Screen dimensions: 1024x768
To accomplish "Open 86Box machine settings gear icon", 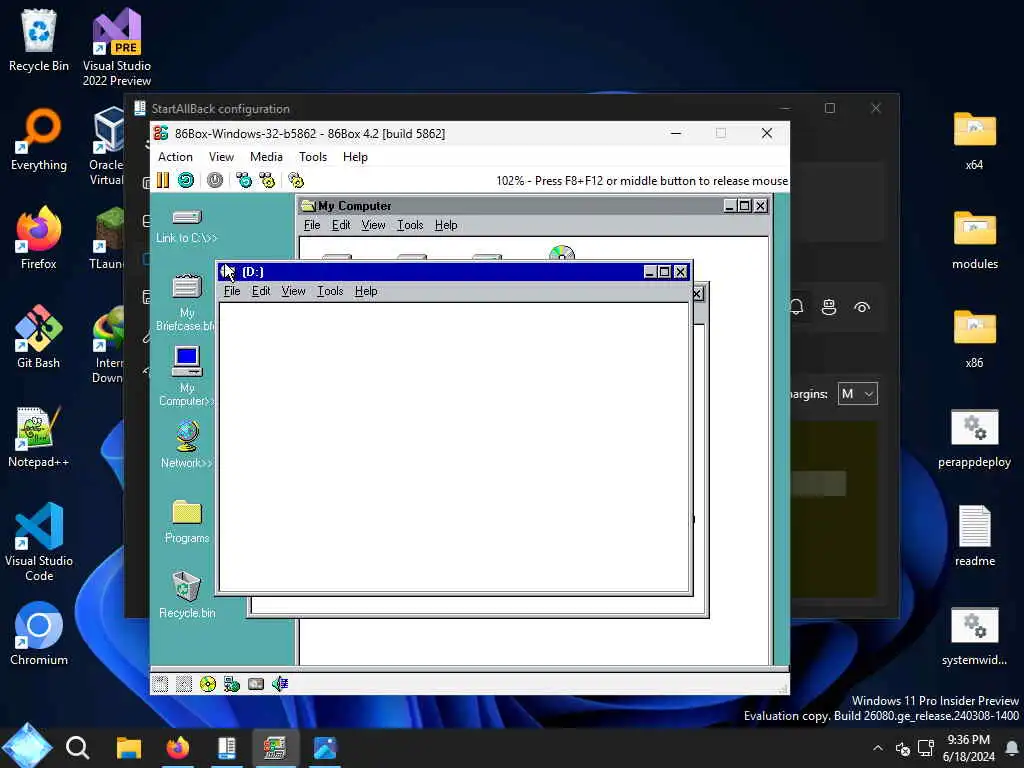I will [296, 180].
